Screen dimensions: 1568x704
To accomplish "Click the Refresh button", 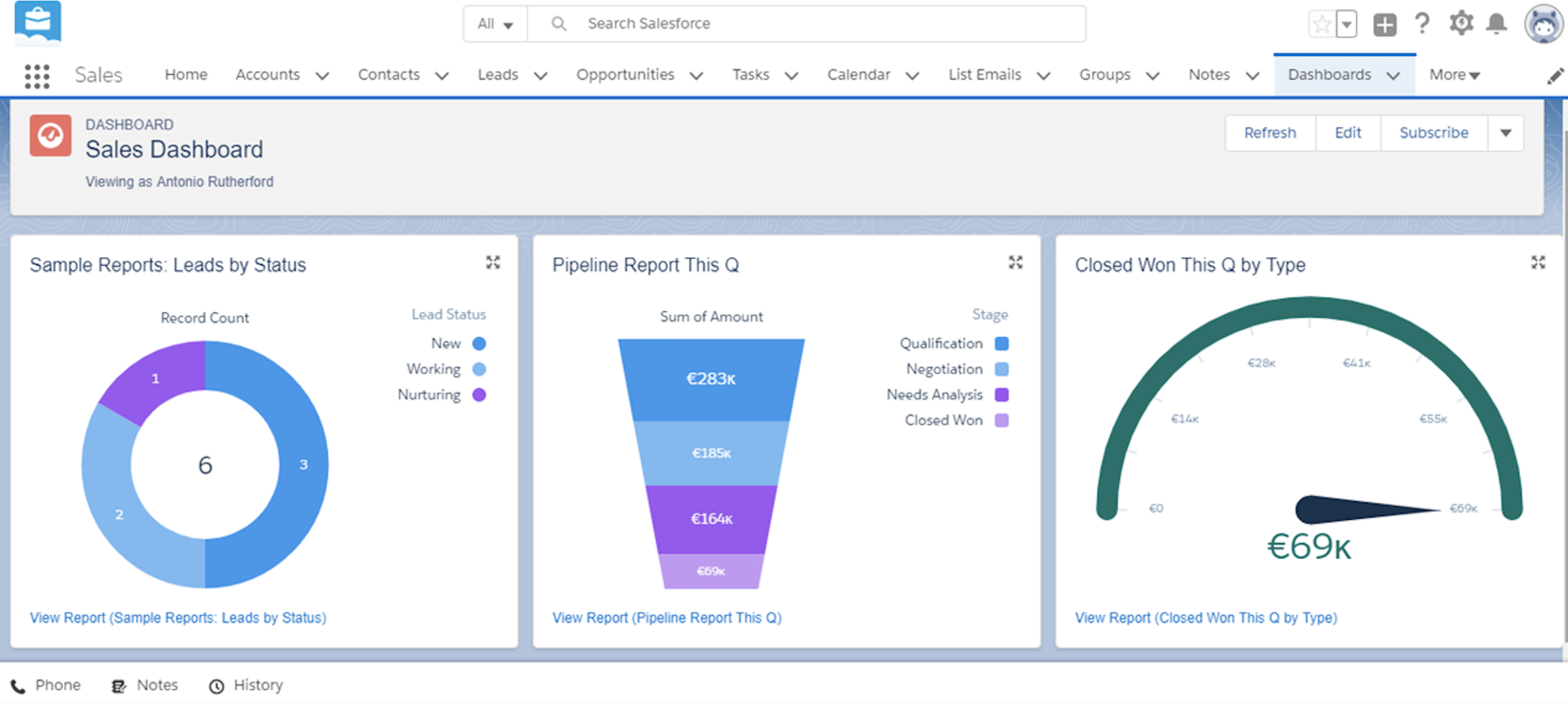I will click(x=1270, y=133).
